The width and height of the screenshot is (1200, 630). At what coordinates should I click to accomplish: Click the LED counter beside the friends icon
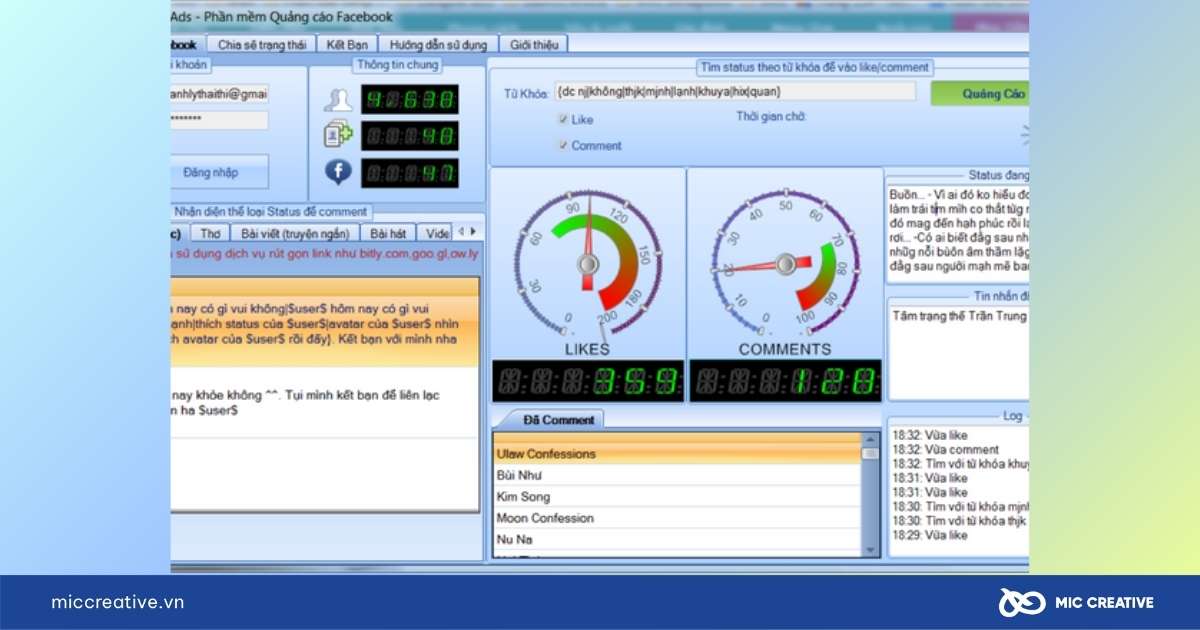[x=410, y=99]
